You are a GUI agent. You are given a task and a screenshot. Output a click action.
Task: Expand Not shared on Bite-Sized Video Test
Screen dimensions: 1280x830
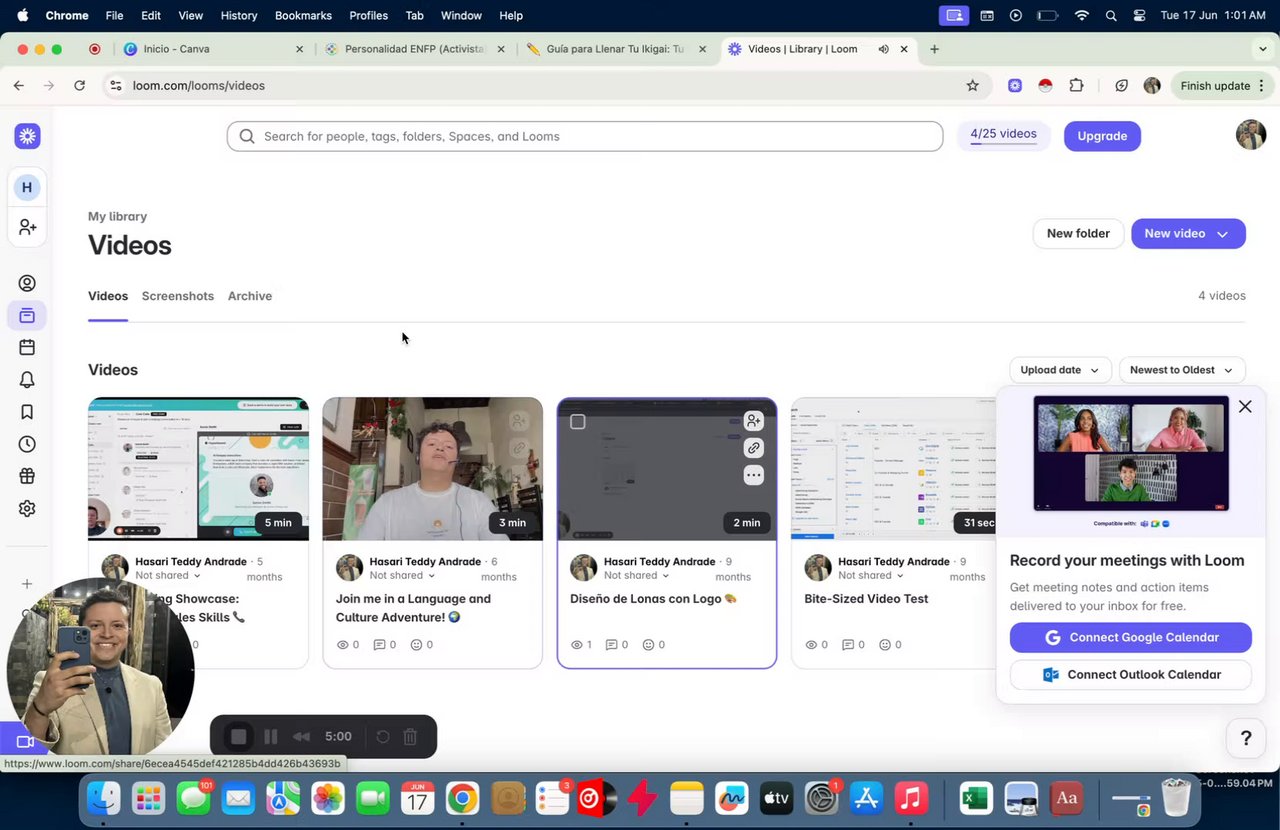pyautogui.click(x=871, y=576)
